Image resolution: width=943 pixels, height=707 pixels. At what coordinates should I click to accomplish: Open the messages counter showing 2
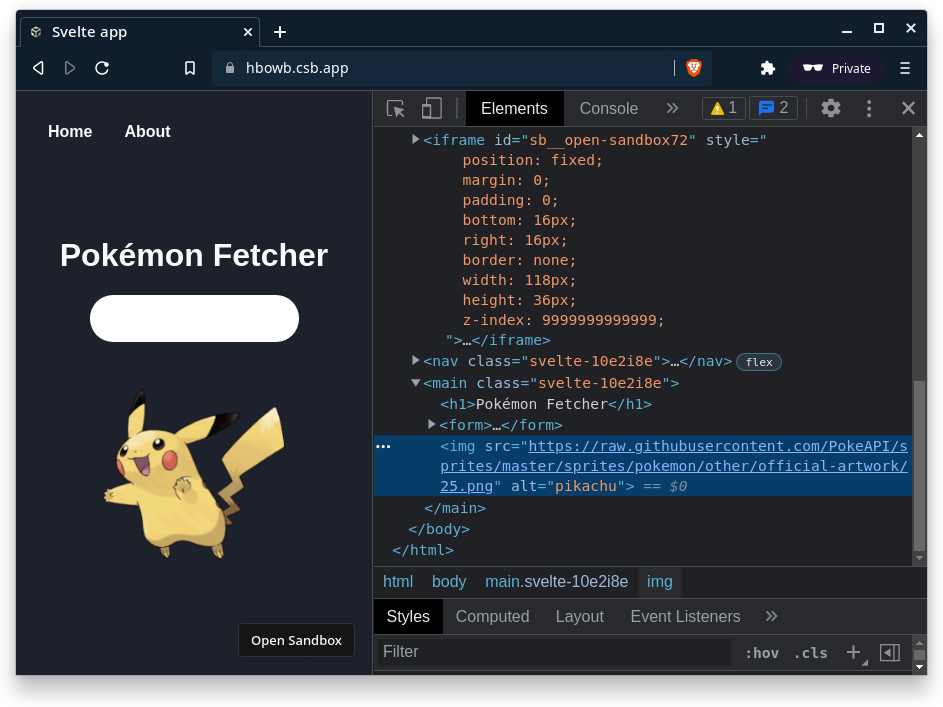[x=773, y=108]
